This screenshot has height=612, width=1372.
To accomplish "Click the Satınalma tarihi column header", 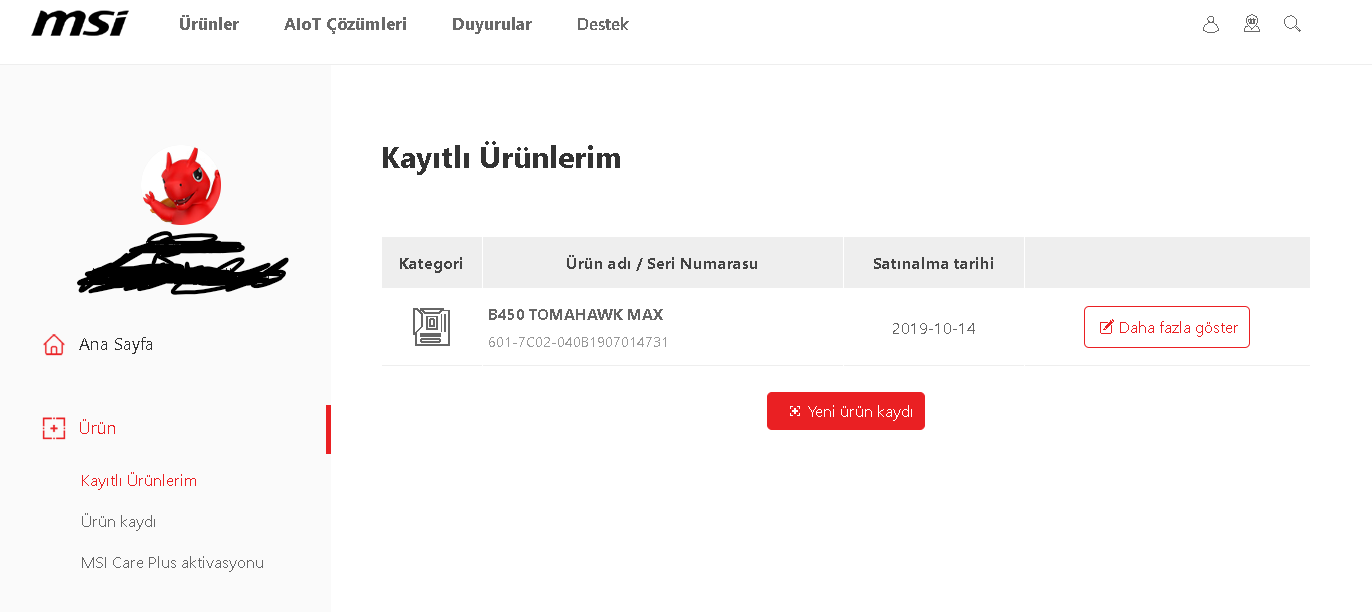I will [x=934, y=264].
